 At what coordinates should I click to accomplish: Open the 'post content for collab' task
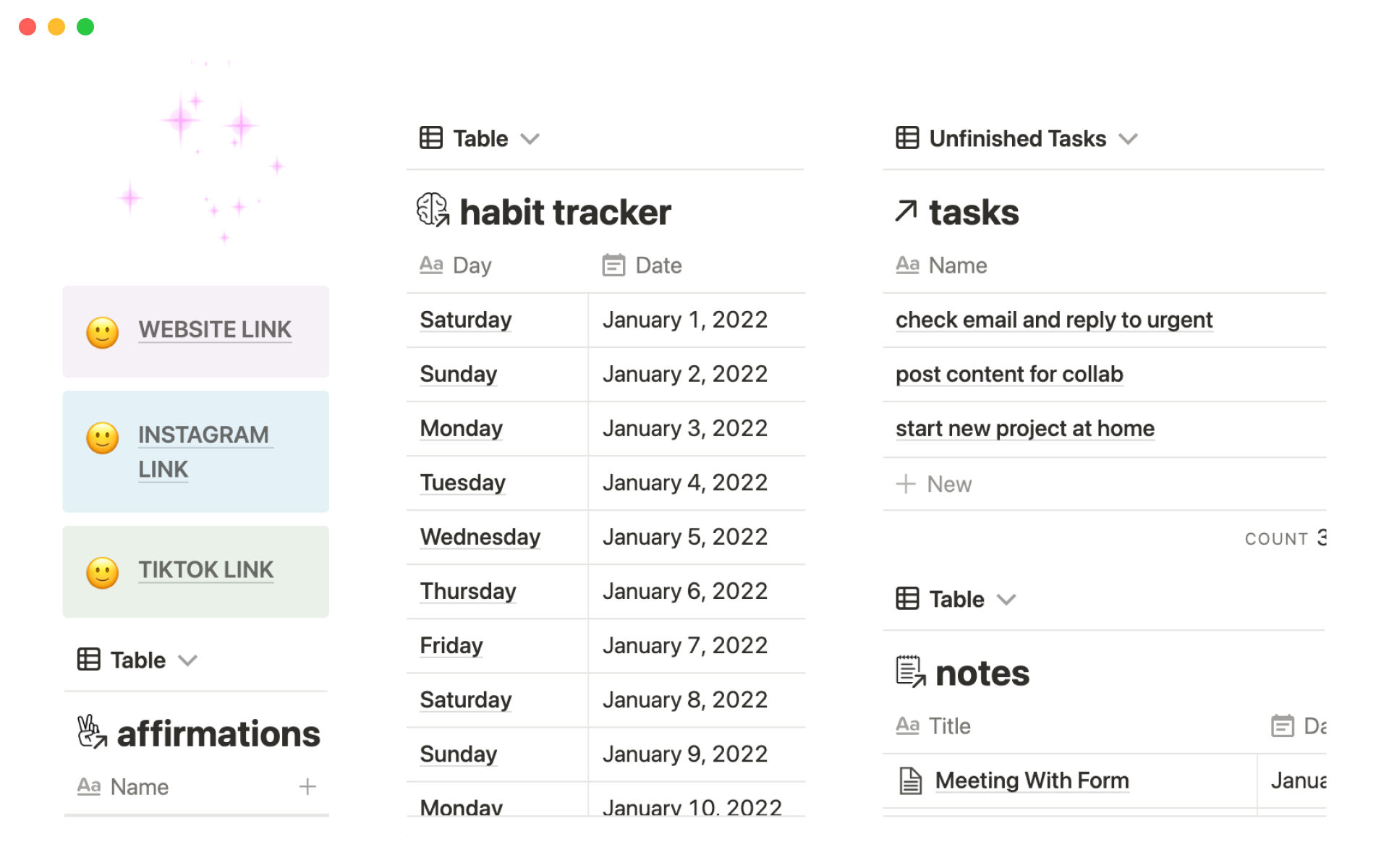pos(1009,374)
